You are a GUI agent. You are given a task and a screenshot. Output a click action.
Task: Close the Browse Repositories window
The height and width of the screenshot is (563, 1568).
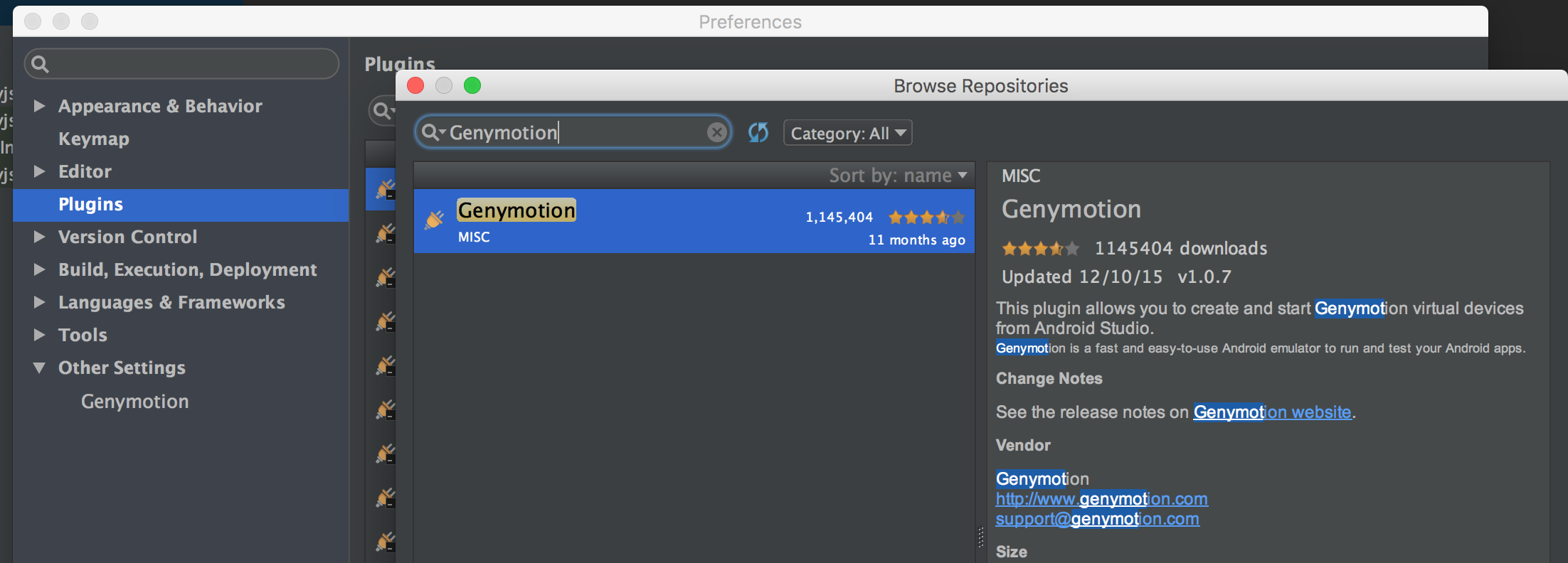click(415, 86)
